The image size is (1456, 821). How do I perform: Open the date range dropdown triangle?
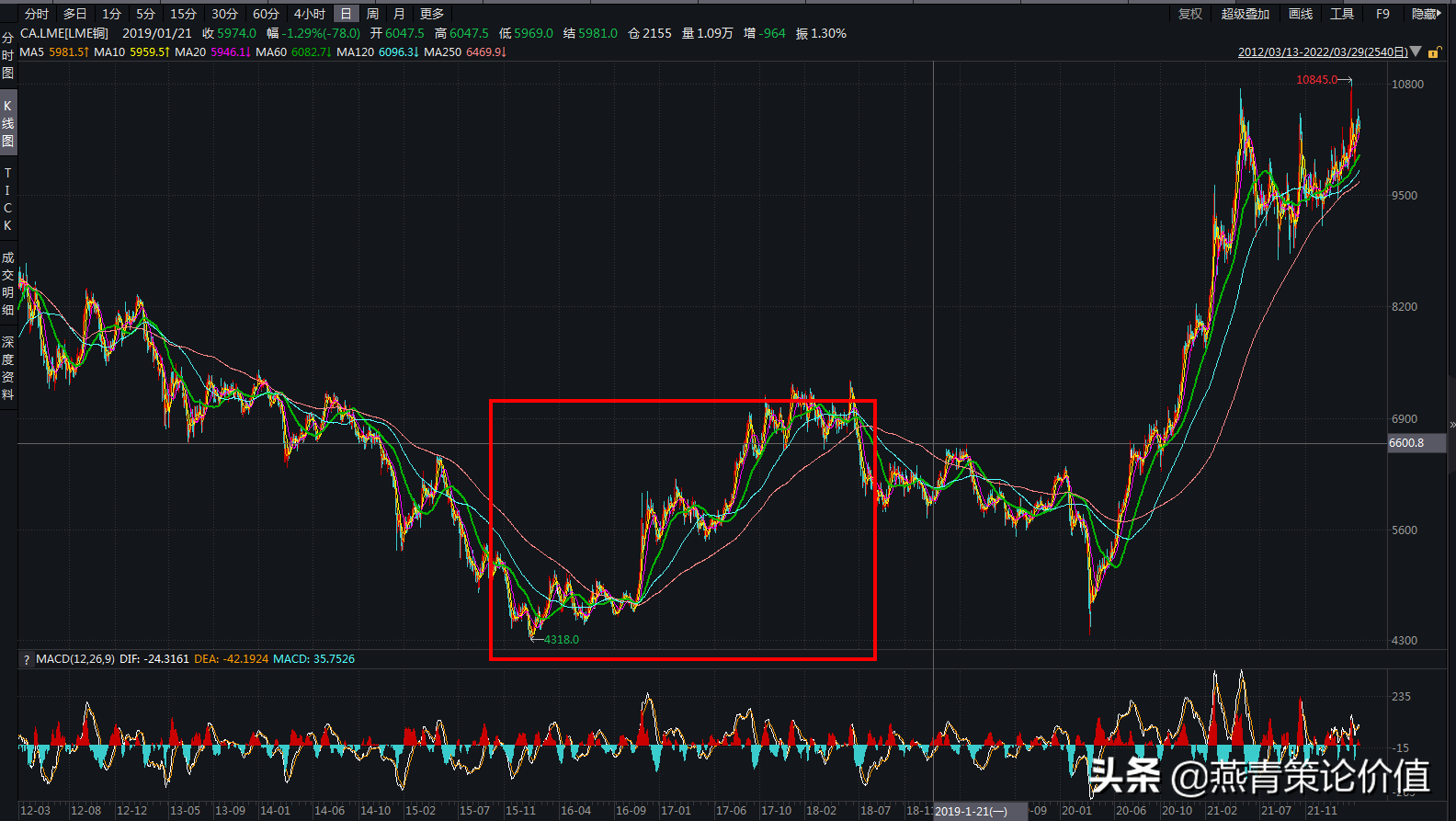(x=1416, y=52)
